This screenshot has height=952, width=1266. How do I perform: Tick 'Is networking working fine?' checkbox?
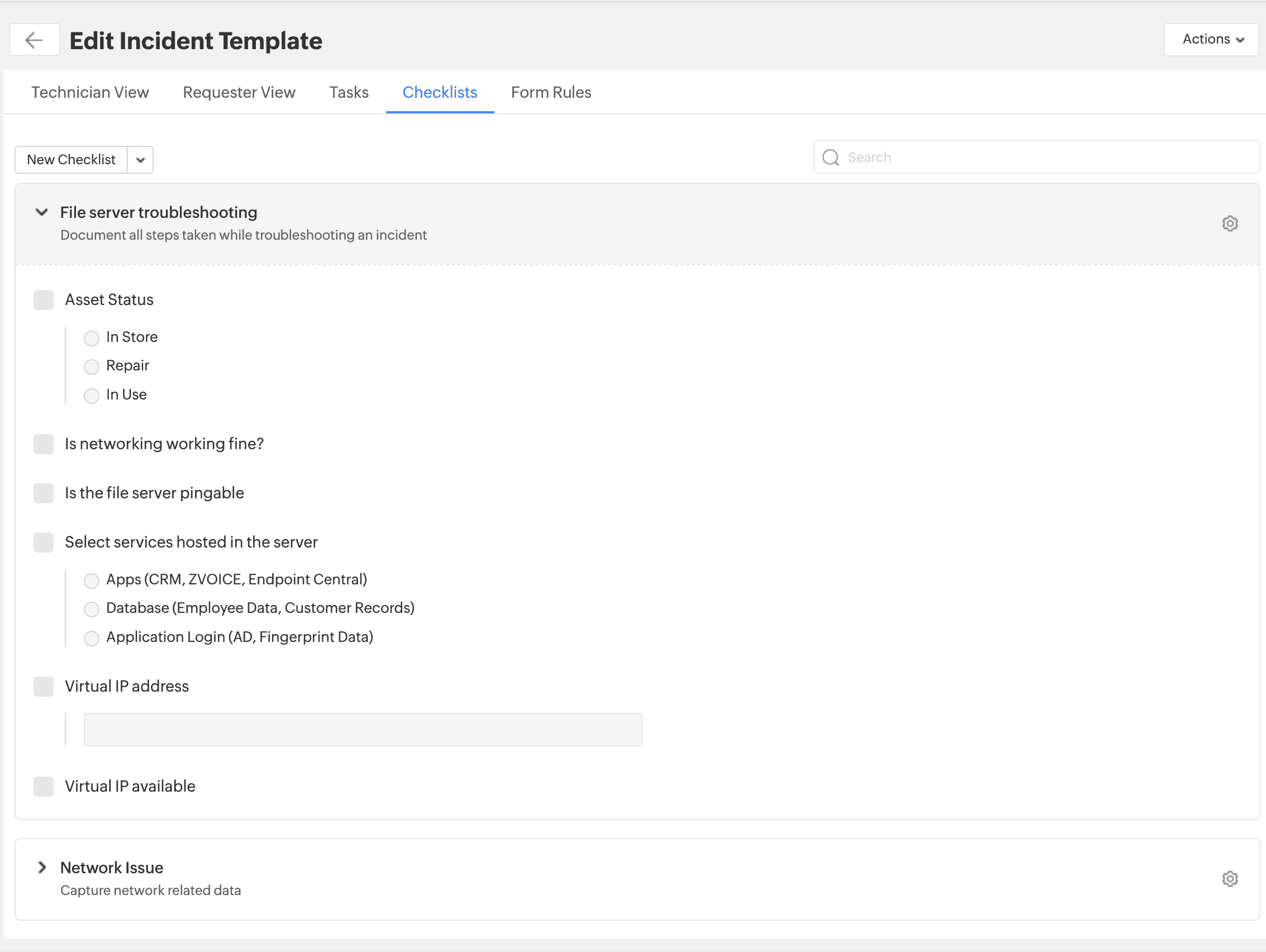44,444
